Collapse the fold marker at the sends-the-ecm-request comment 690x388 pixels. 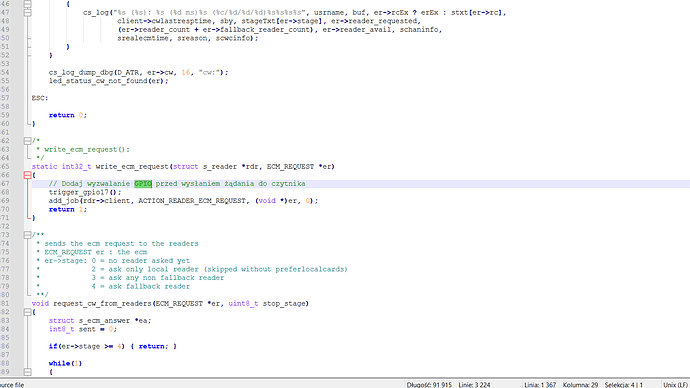pos(27,235)
